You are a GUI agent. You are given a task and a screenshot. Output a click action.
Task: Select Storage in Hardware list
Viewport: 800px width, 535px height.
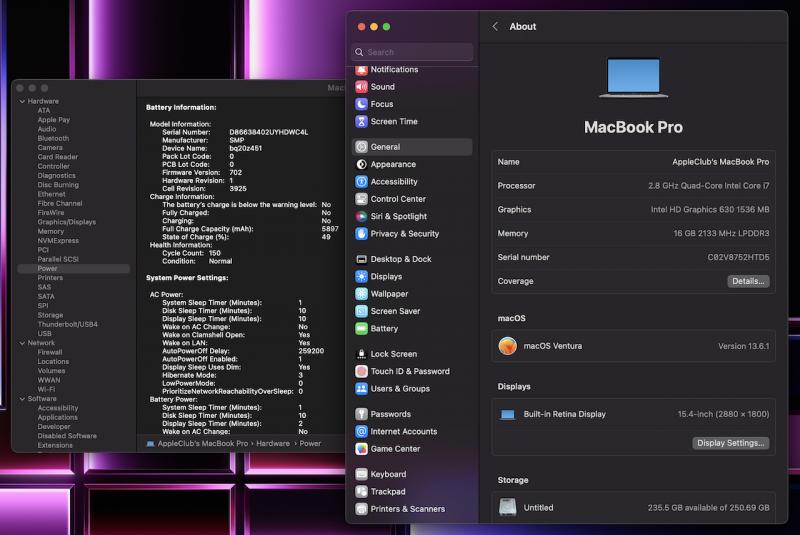[x=51, y=315]
